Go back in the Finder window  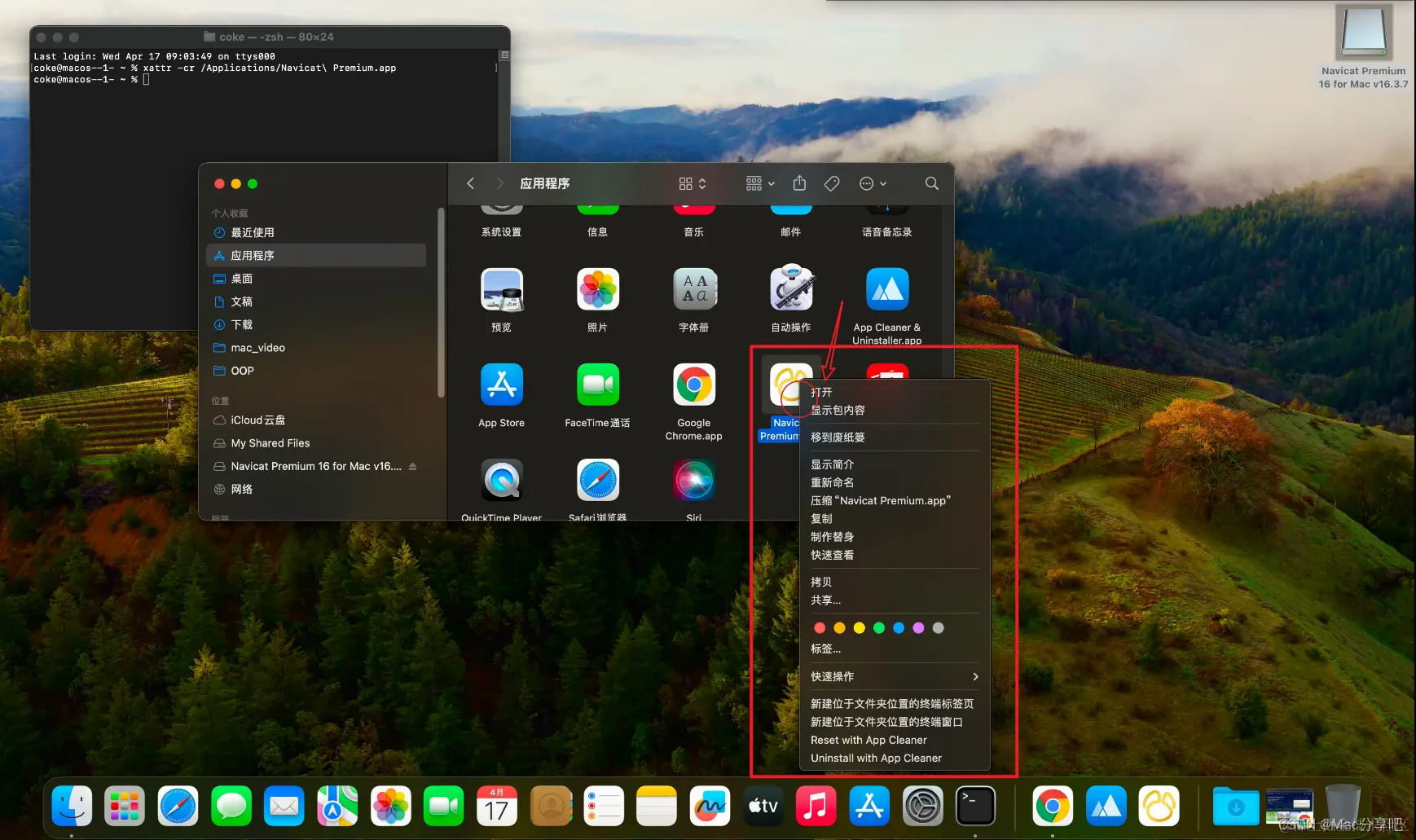470,183
